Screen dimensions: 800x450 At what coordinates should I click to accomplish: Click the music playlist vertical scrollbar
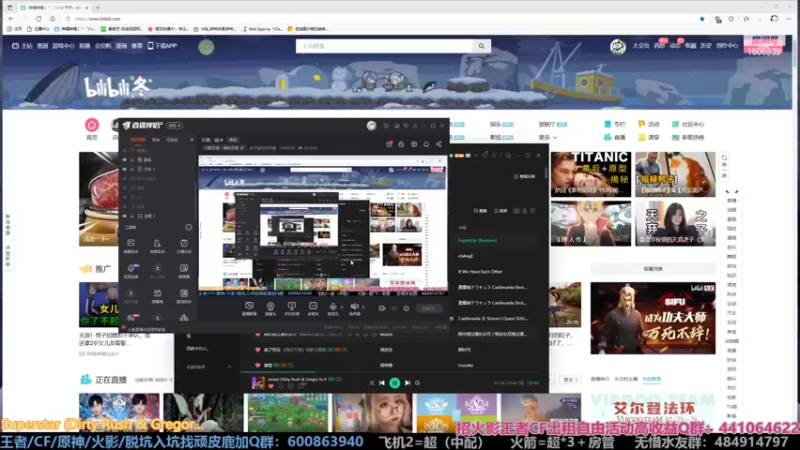pos(546,173)
